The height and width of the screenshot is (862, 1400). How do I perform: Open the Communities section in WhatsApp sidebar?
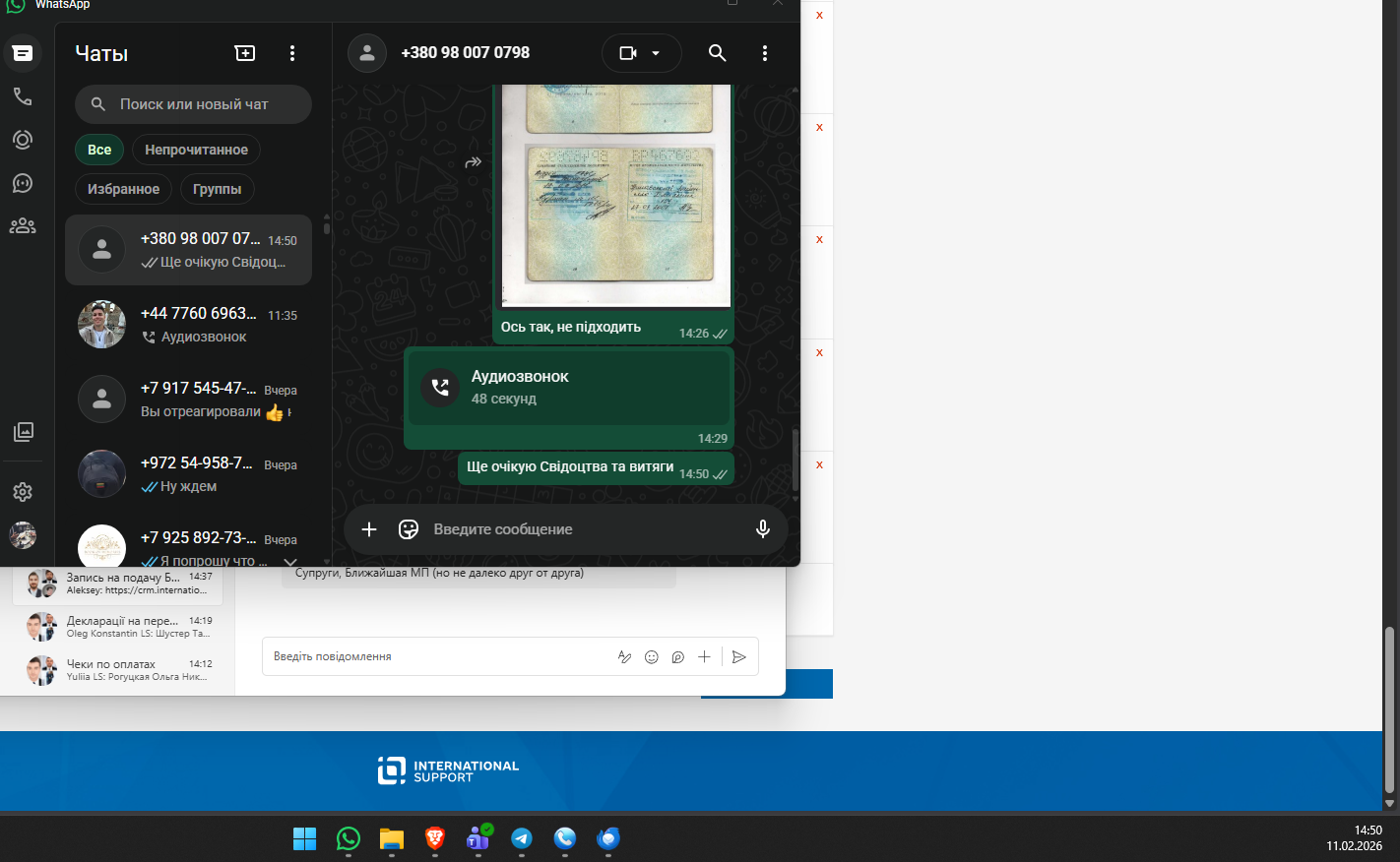pyautogui.click(x=23, y=226)
